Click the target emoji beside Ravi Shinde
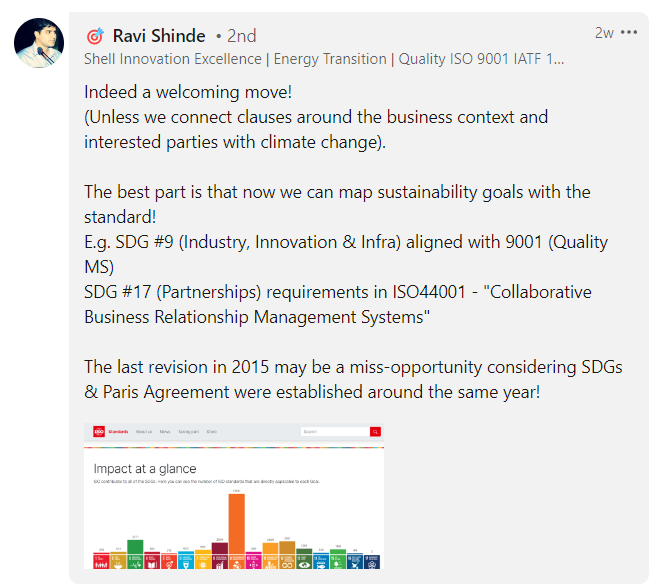The width and height of the screenshot is (660, 587). pos(95,37)
